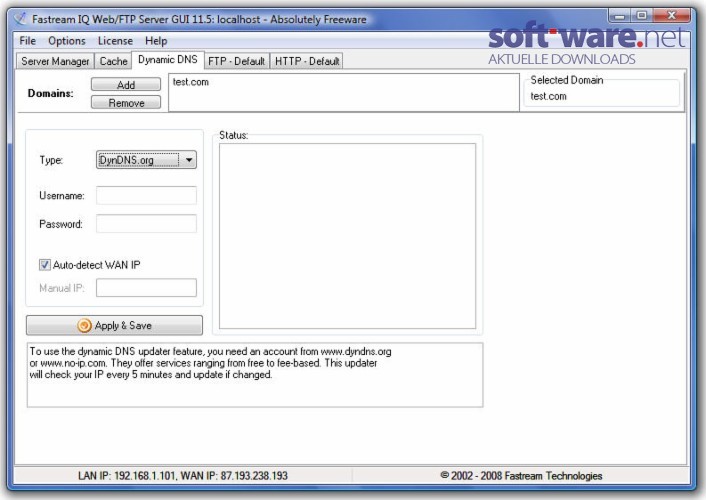
Task: Uncheck Auto-detect WAN IP checkbox
Action: [x=45, y=264]
